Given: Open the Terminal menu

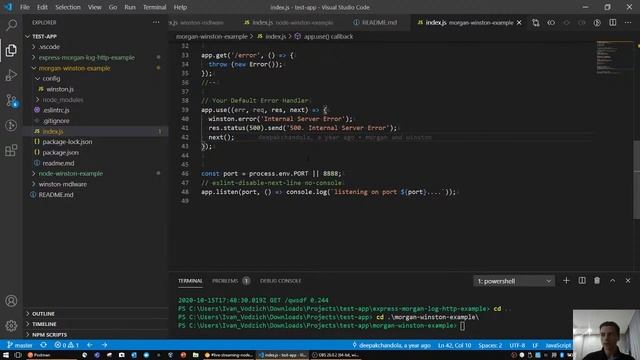Looking at the screenshot, I should [x=154, y=7].
